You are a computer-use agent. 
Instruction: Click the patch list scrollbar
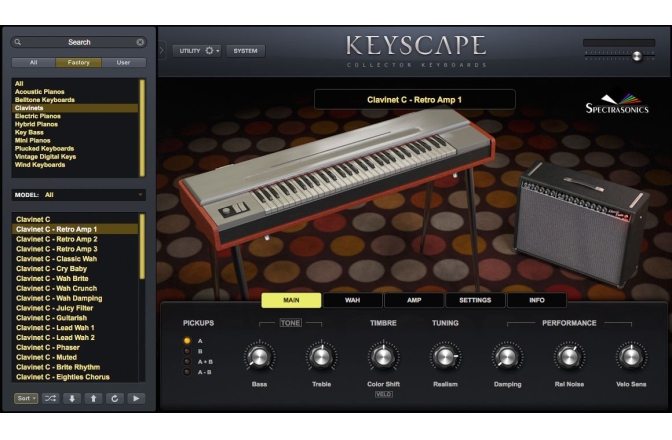(142, 248)
